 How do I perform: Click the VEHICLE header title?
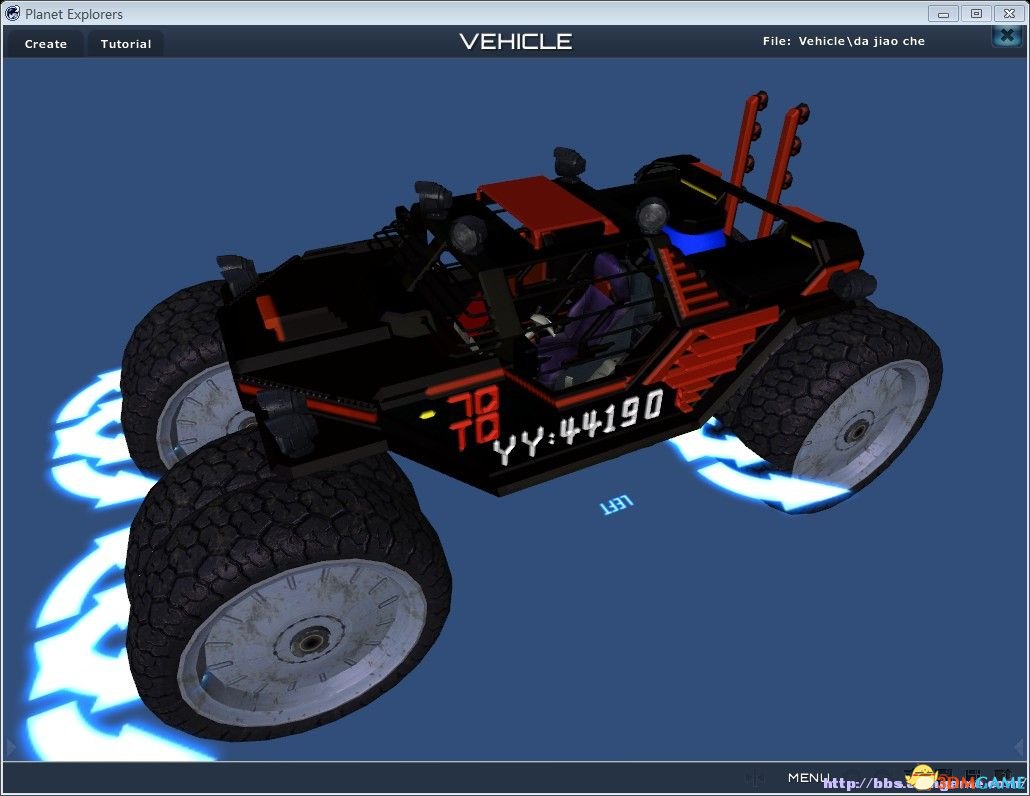[x=515, y=41]
